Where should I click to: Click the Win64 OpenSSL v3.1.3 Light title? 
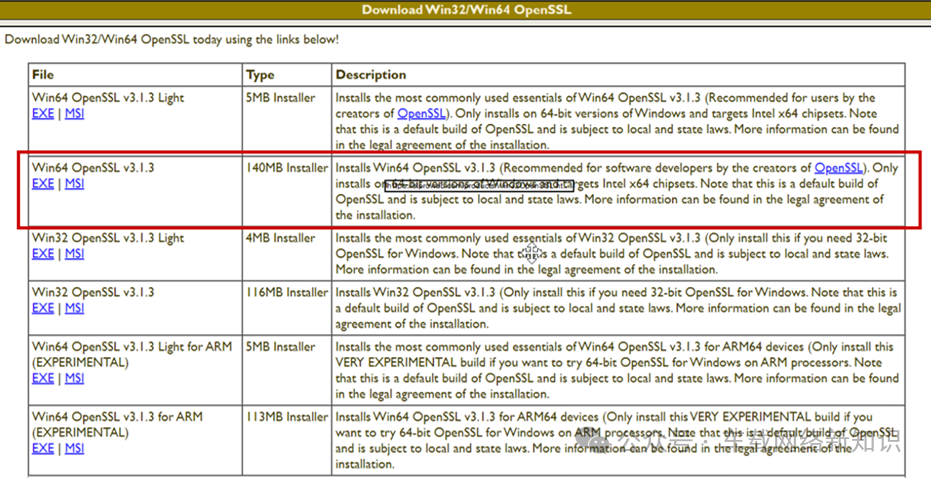click(108, 98)
